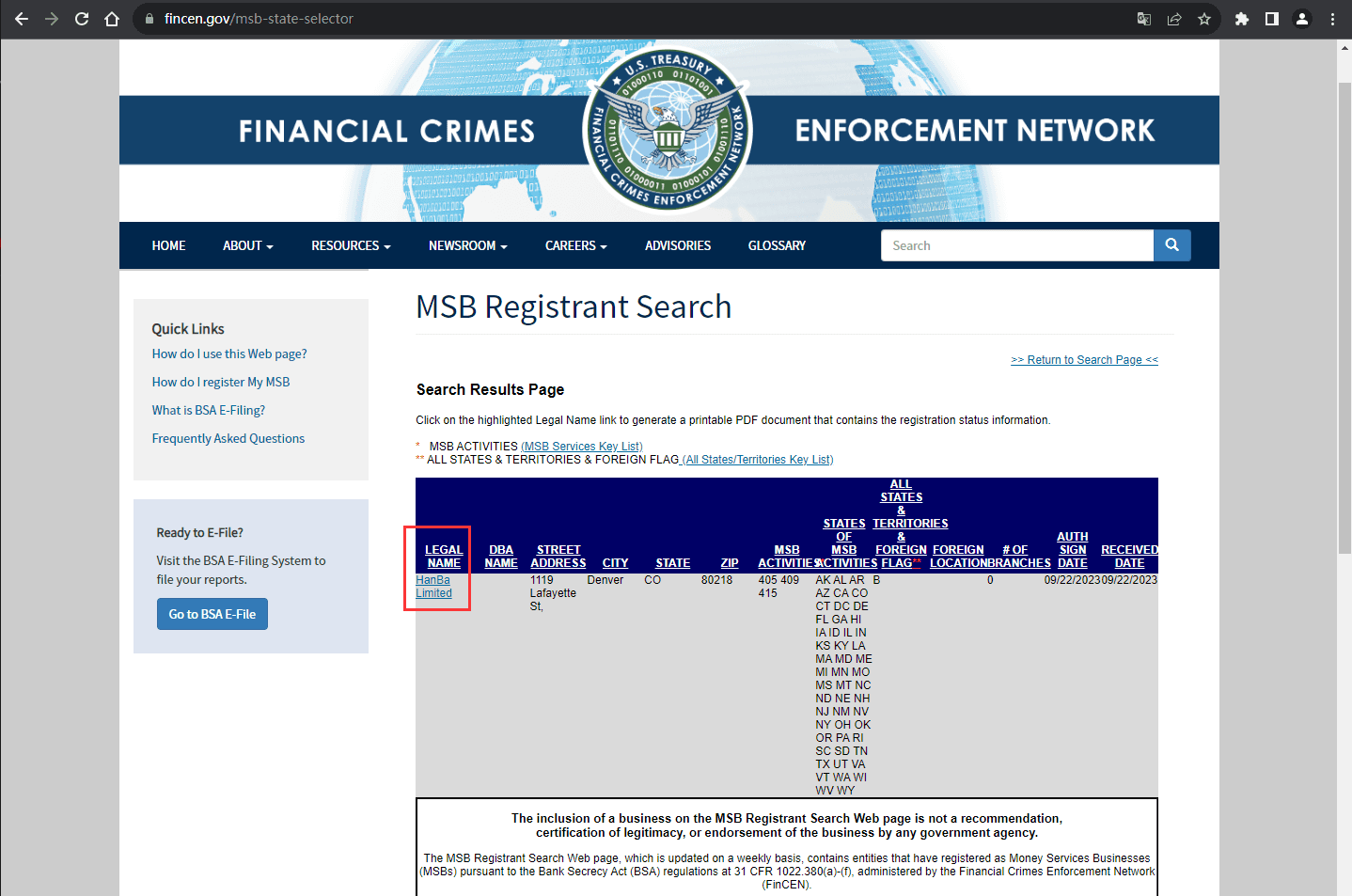1352x896 pixels.
Task: Click the translate page icon
Action: [x=1144, y=19]
